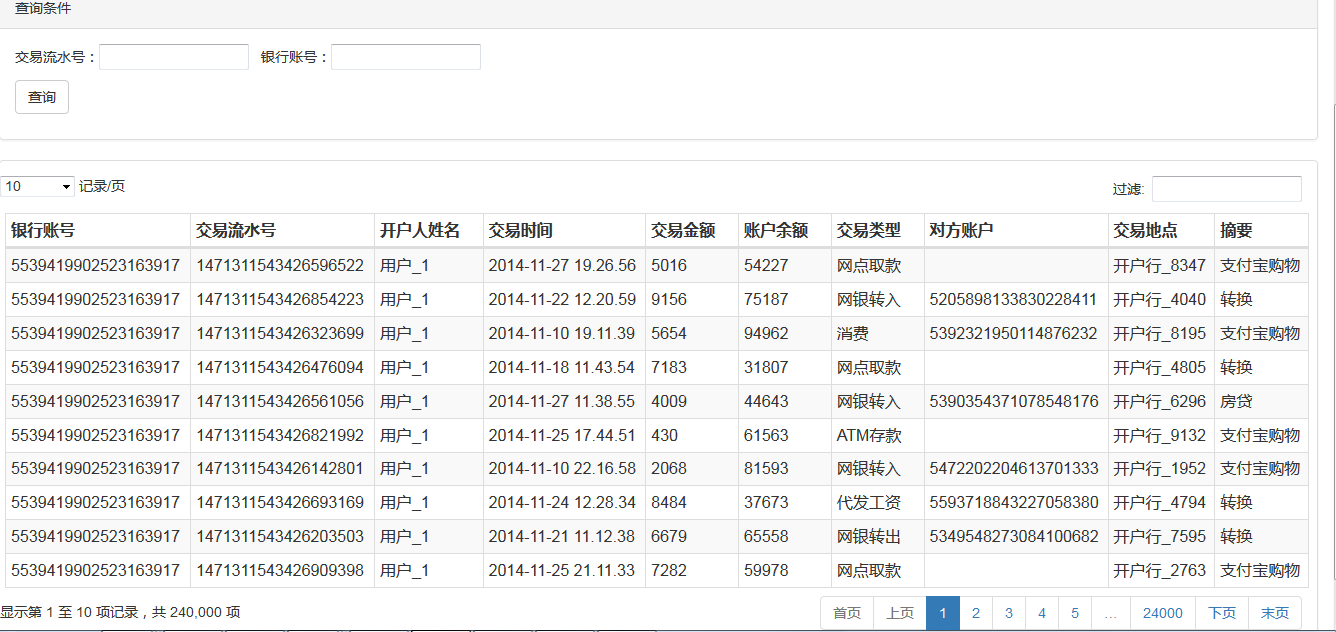
Task: Click the 上页 previous page link
Action: tap(900, 612)
